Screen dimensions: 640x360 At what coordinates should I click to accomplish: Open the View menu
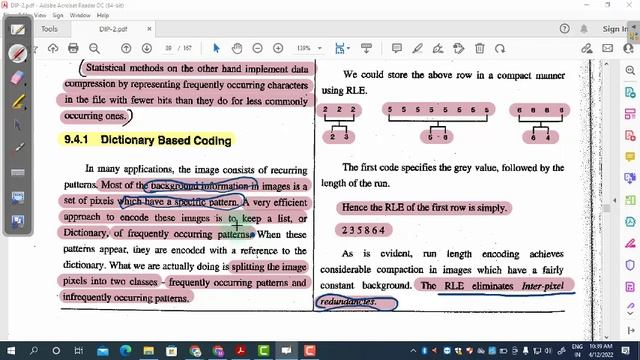(40, 15)
